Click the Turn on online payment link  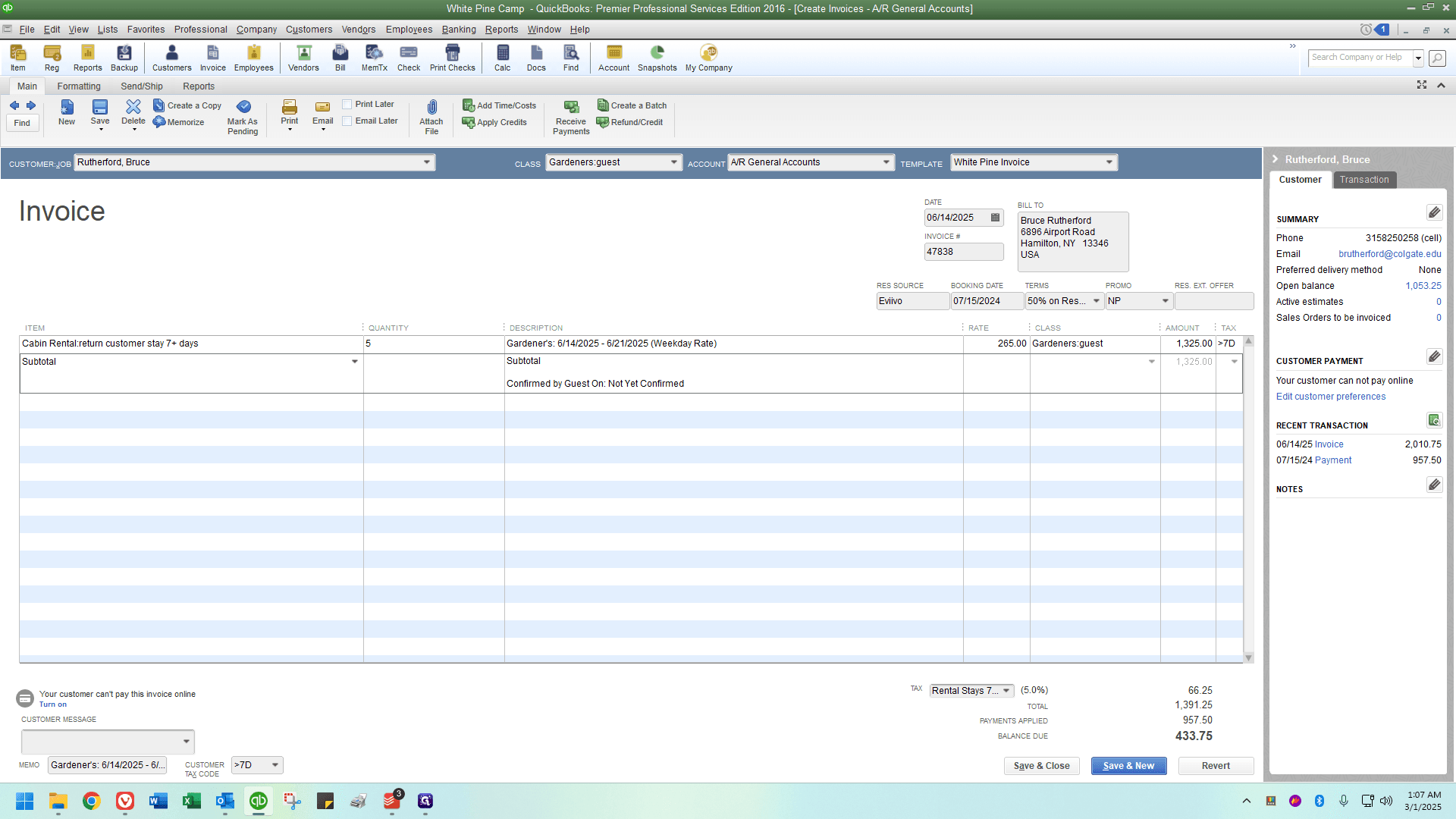click(x=53, y=704)
